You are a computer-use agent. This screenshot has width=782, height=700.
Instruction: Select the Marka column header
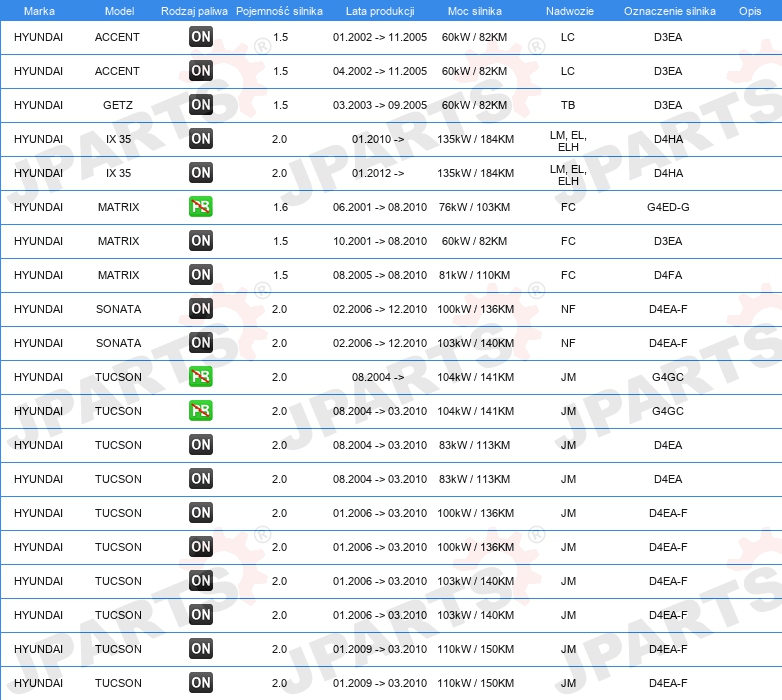click(x=39, y=11)
